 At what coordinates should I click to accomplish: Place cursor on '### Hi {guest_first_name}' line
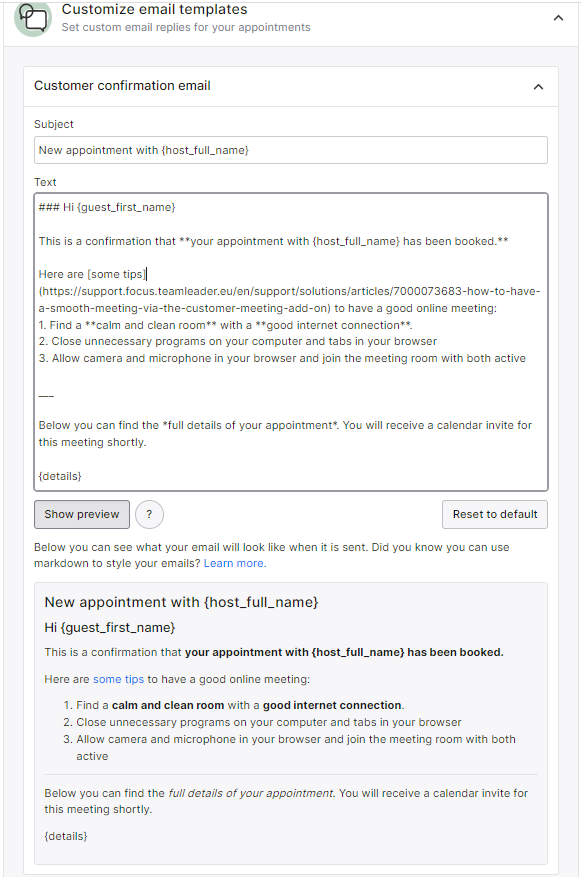coord(107,208)
